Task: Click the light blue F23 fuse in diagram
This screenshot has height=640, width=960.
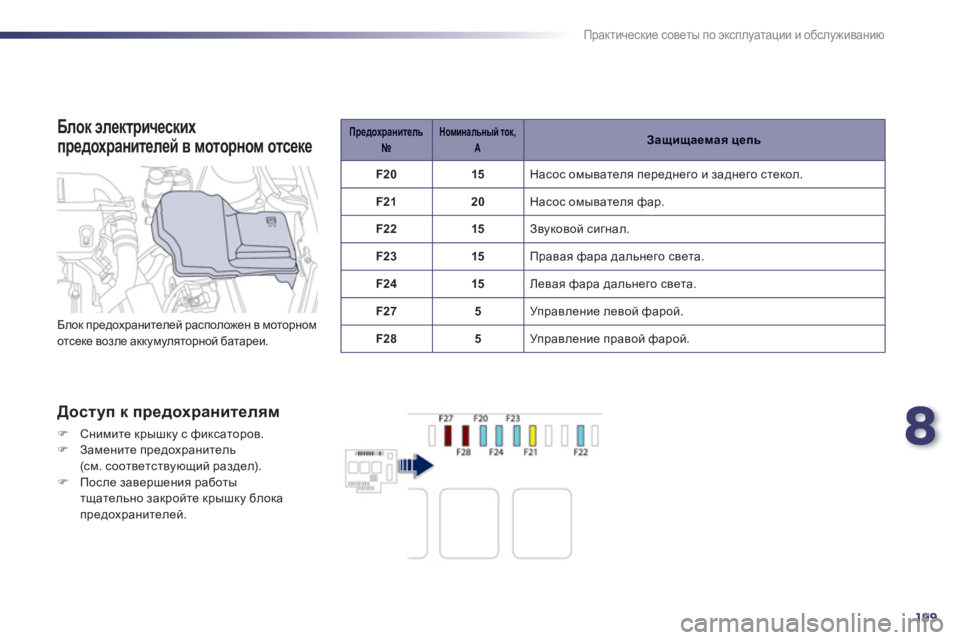Action: point(516,435)
